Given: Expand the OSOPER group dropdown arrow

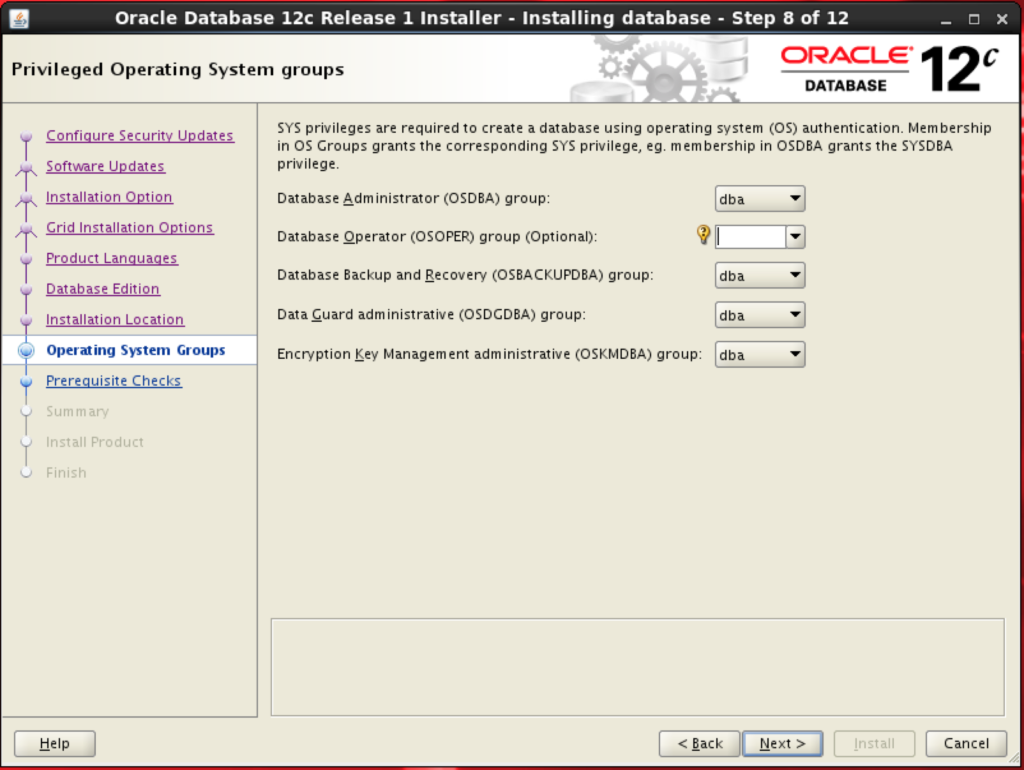Looking at the screenshot, I should point(795,237).
